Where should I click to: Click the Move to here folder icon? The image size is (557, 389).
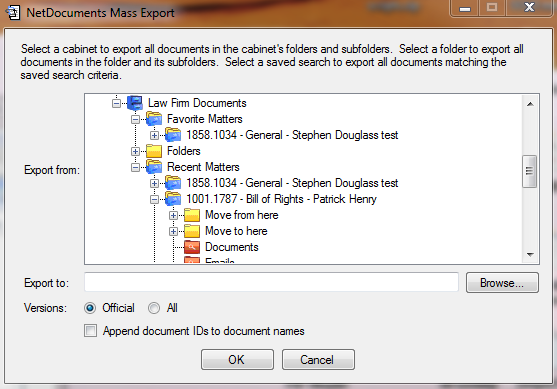(192, 231)
